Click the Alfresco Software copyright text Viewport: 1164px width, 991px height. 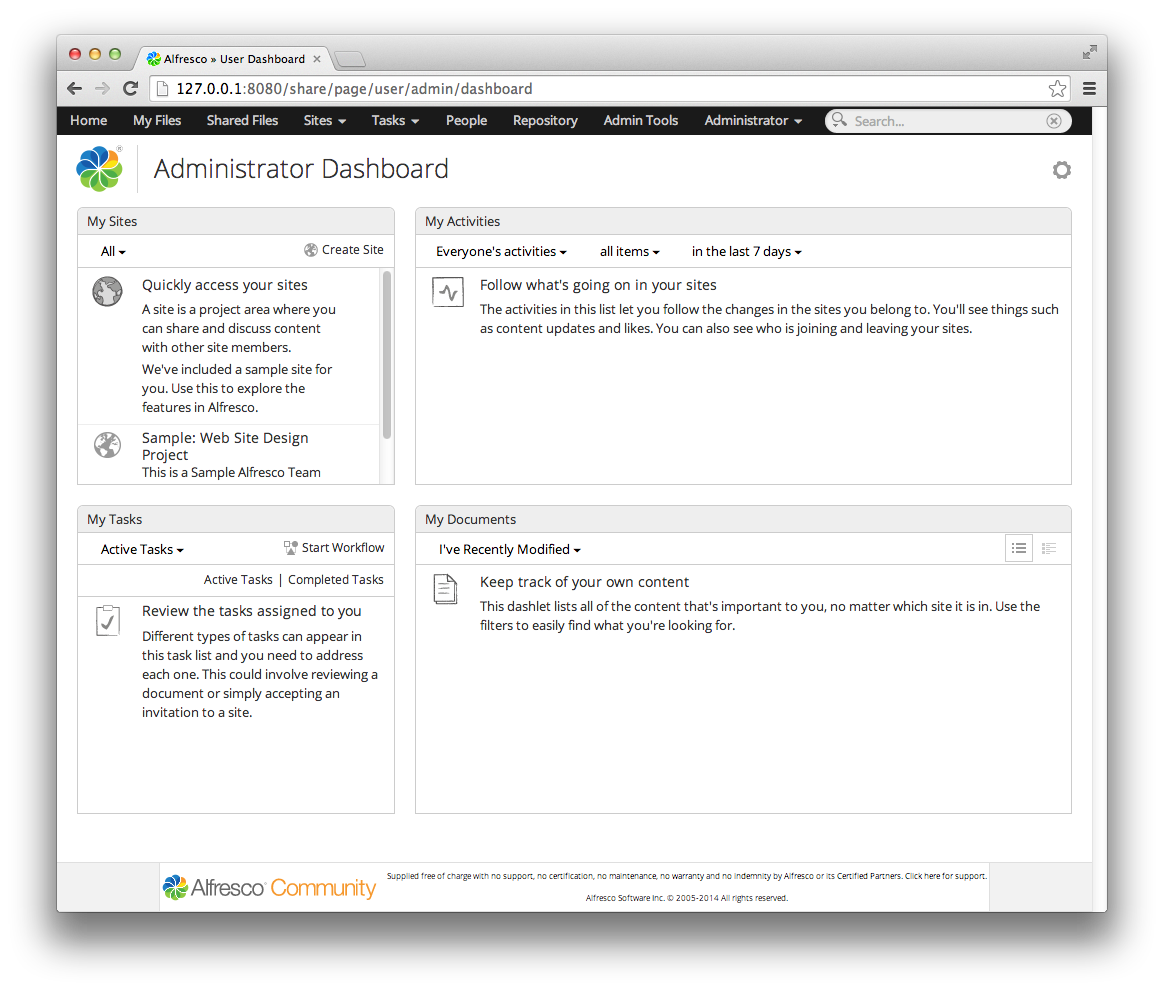coord(687,898)
